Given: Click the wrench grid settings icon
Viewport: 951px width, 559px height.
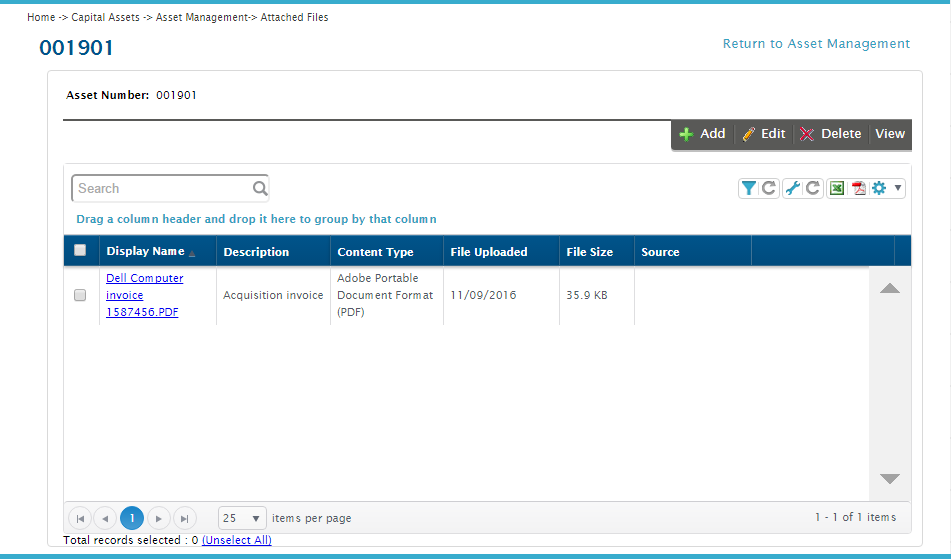Looking at the screenshot, I should coord(792,188).
